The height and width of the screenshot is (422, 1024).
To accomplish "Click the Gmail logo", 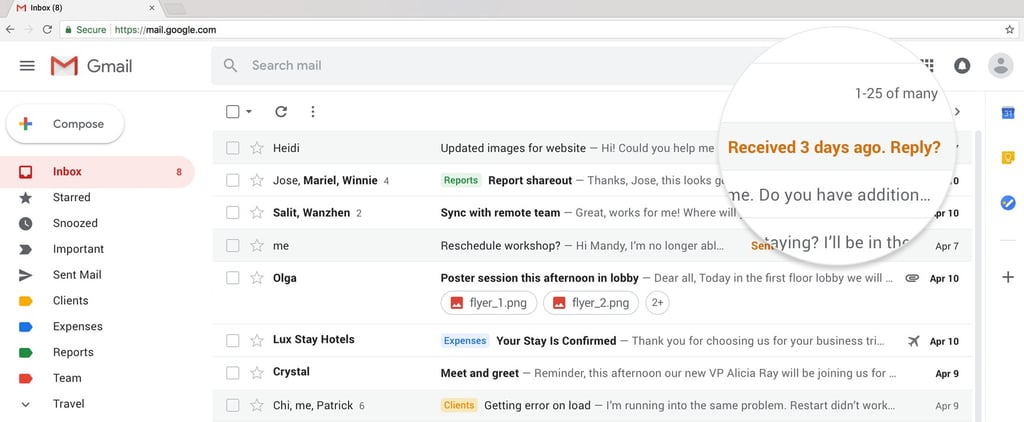I will (91, 66).
